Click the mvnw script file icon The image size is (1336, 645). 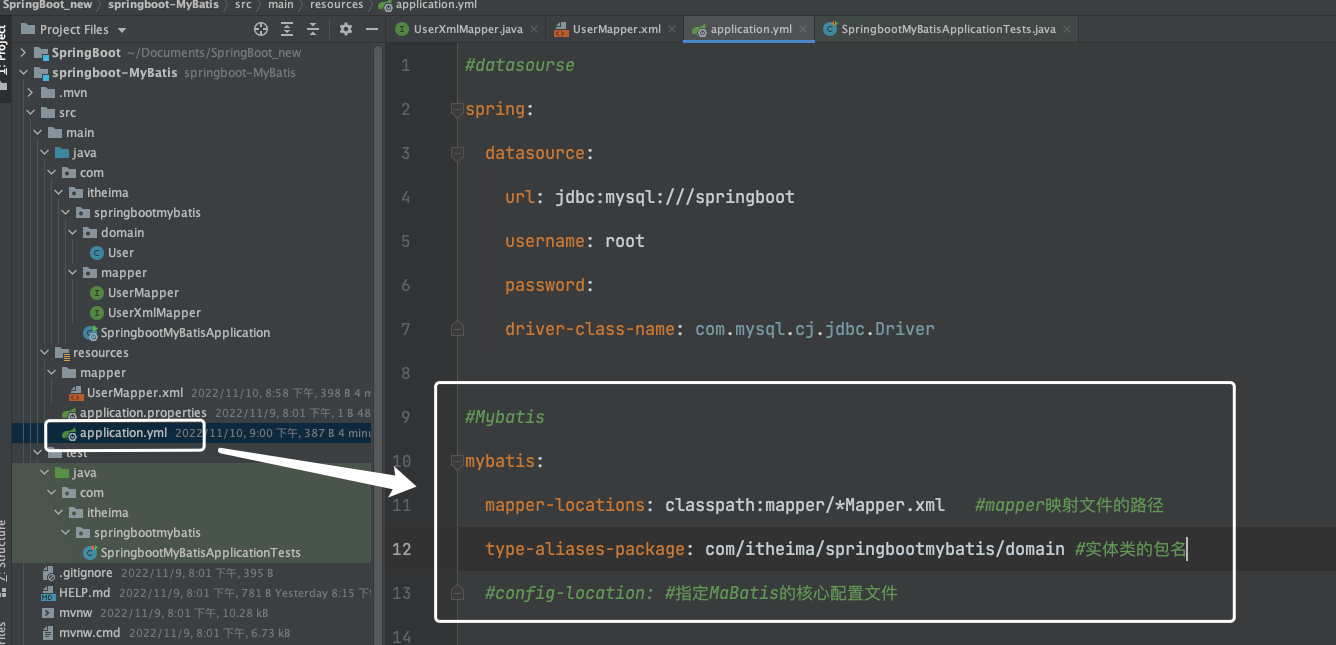(48, 613)
